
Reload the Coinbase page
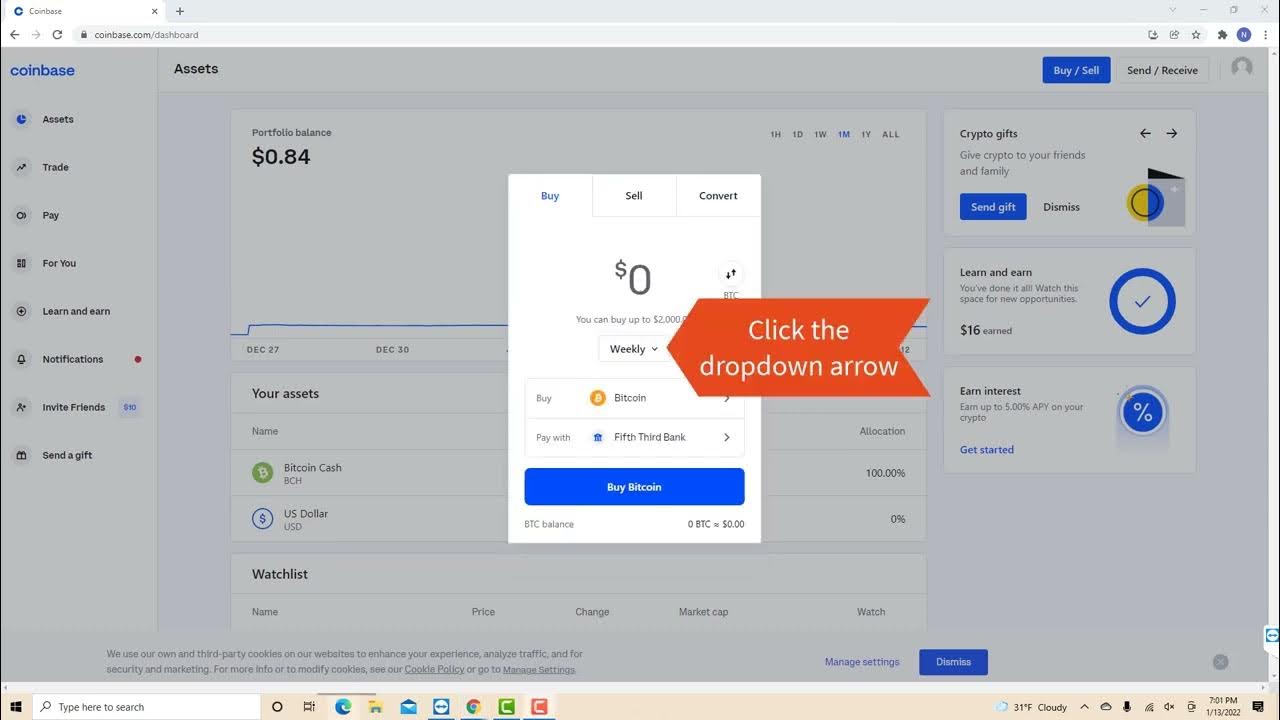[x=58, y=34]
